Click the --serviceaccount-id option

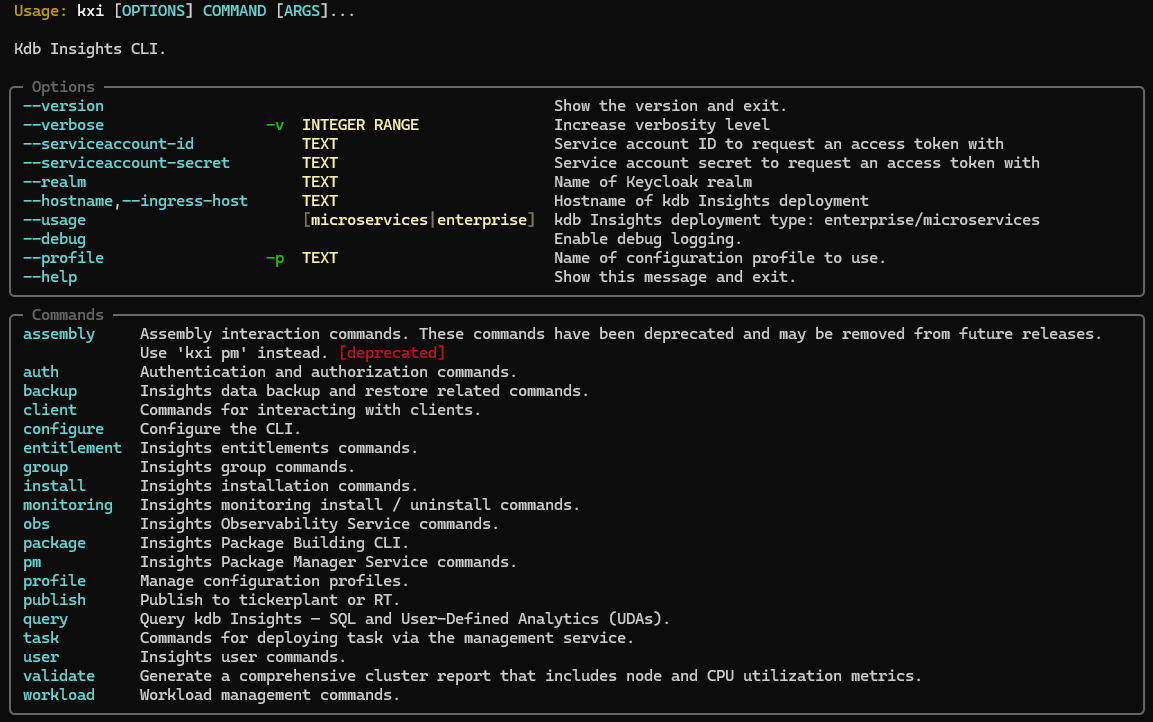[x=108, y=144]
